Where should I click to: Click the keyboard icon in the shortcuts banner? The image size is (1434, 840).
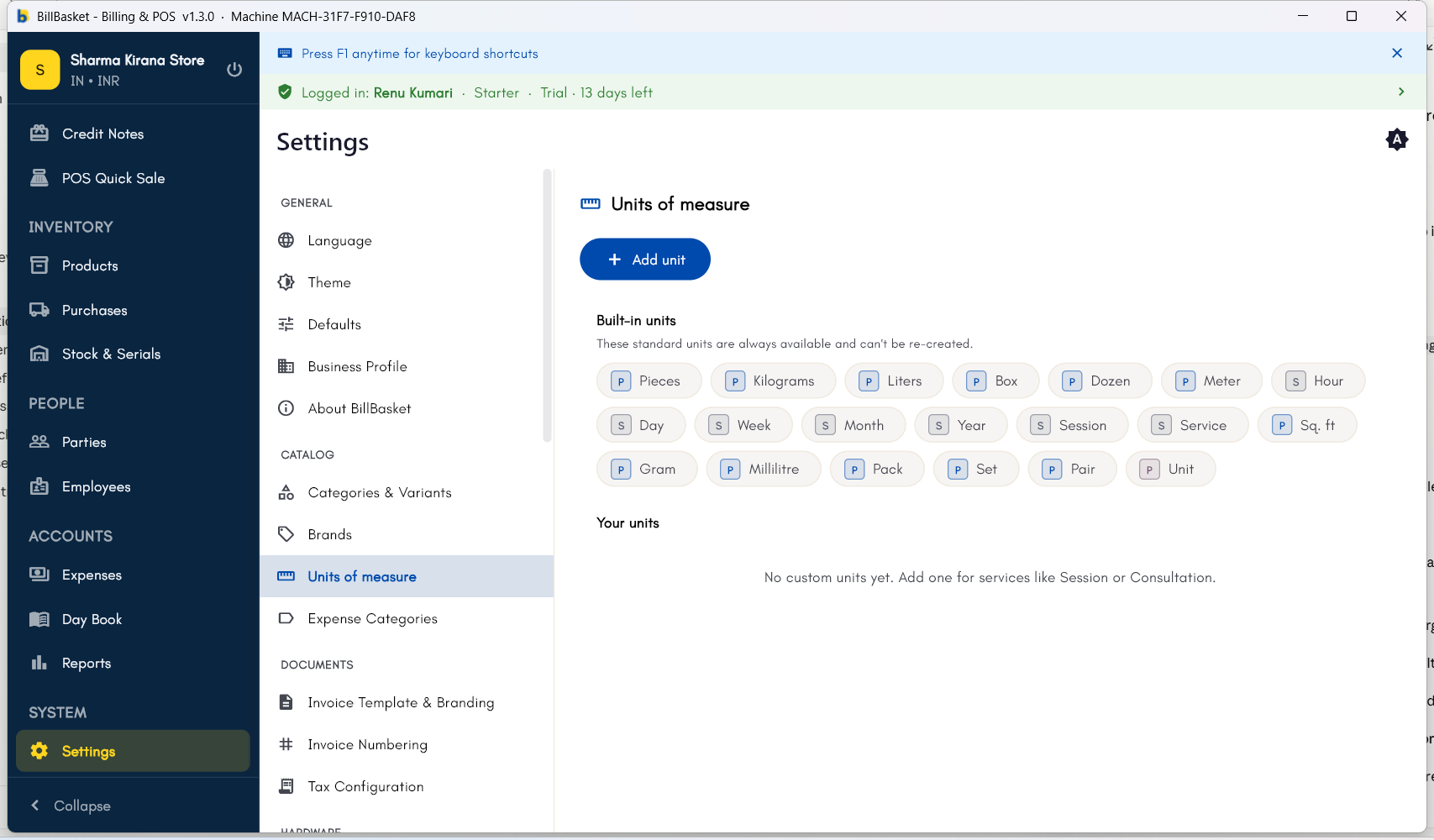point(285,53)
